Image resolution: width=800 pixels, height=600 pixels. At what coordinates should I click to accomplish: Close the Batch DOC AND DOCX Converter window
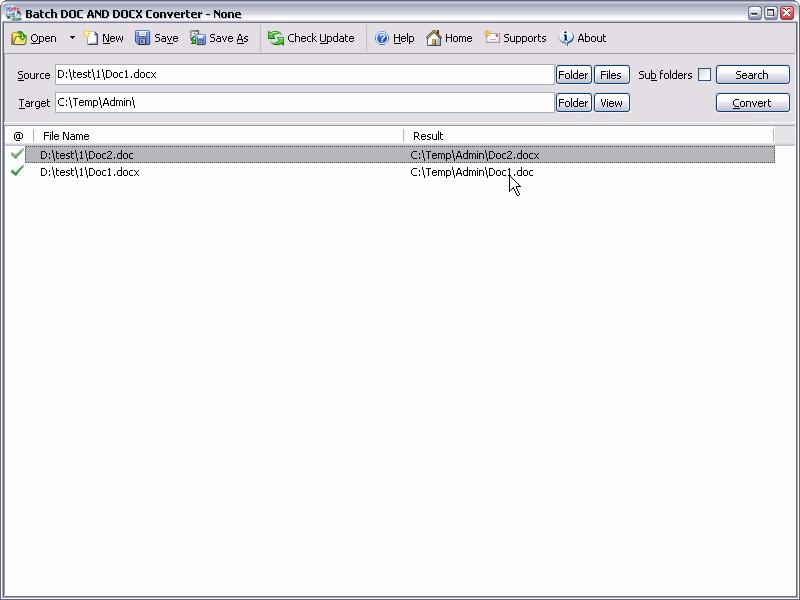787,13
